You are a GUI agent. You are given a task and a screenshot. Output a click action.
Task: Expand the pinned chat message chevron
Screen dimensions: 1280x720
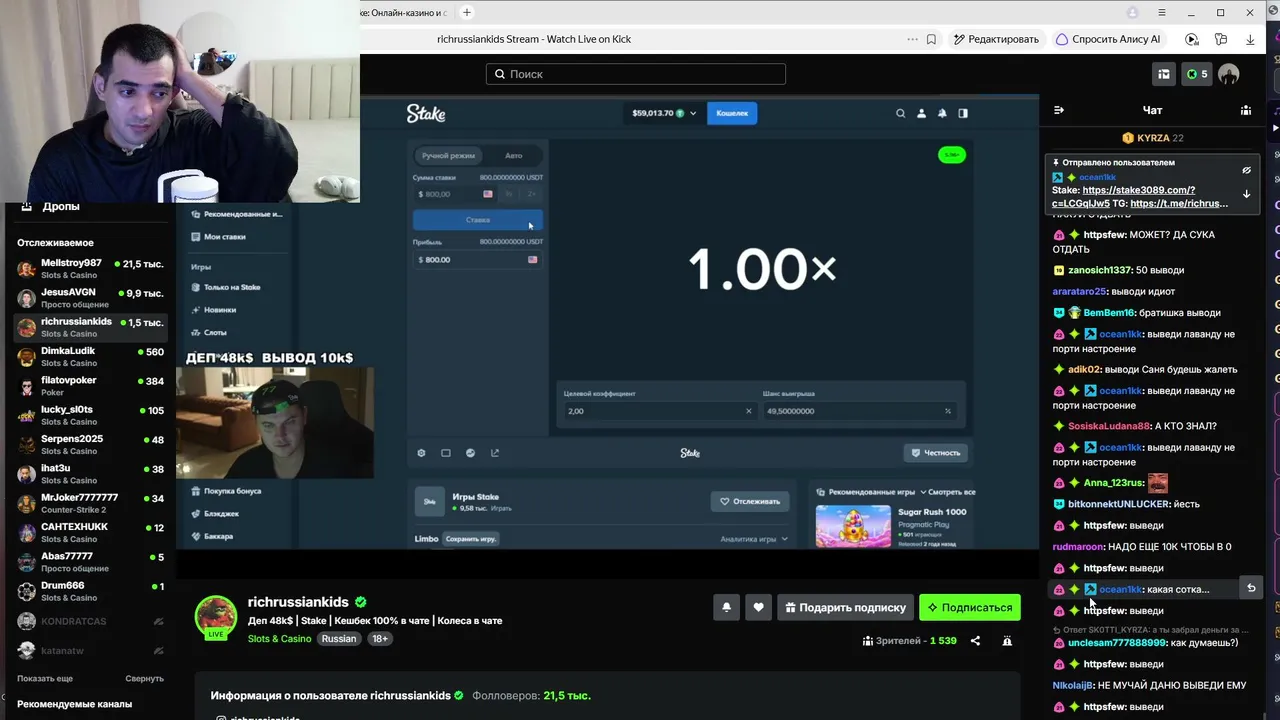pyautogui.click(x=1246, y=194)
